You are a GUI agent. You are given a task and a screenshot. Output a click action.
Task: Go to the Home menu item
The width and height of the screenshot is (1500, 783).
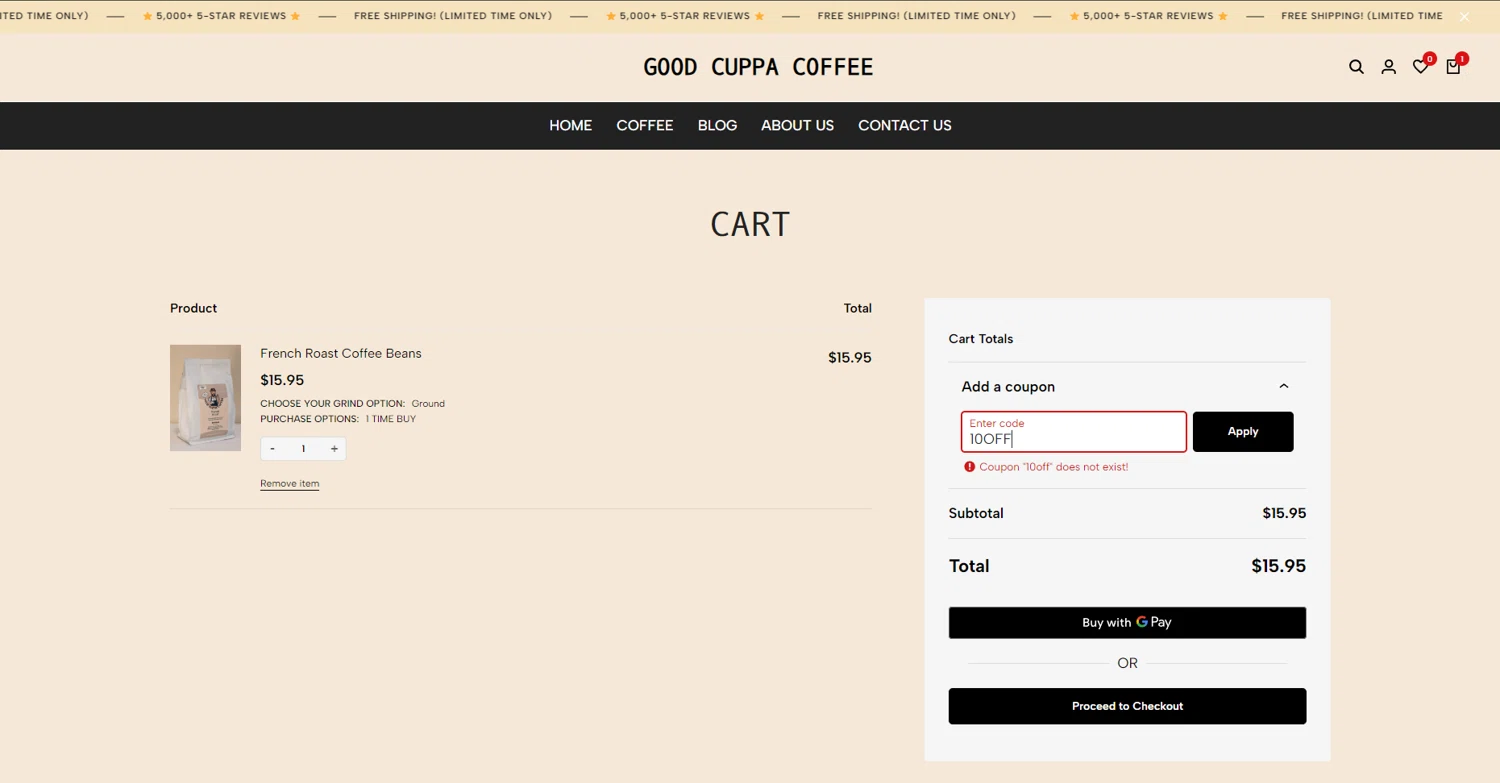tap(570, 125)
